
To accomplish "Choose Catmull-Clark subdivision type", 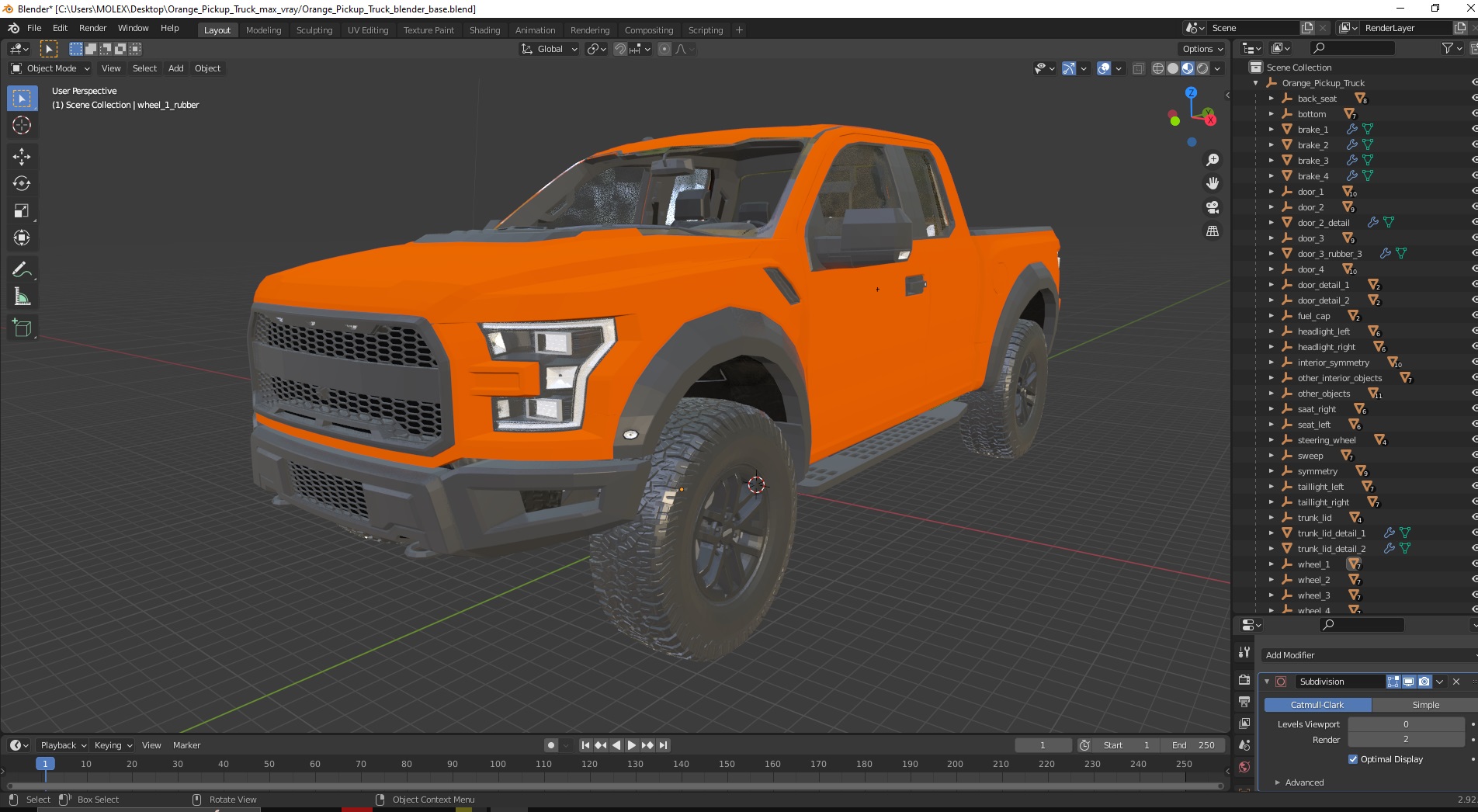I will pos(1317,705).
